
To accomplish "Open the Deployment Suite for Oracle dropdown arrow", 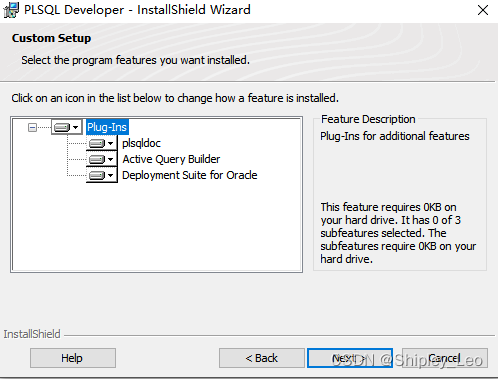I will [x=111, y=175].
